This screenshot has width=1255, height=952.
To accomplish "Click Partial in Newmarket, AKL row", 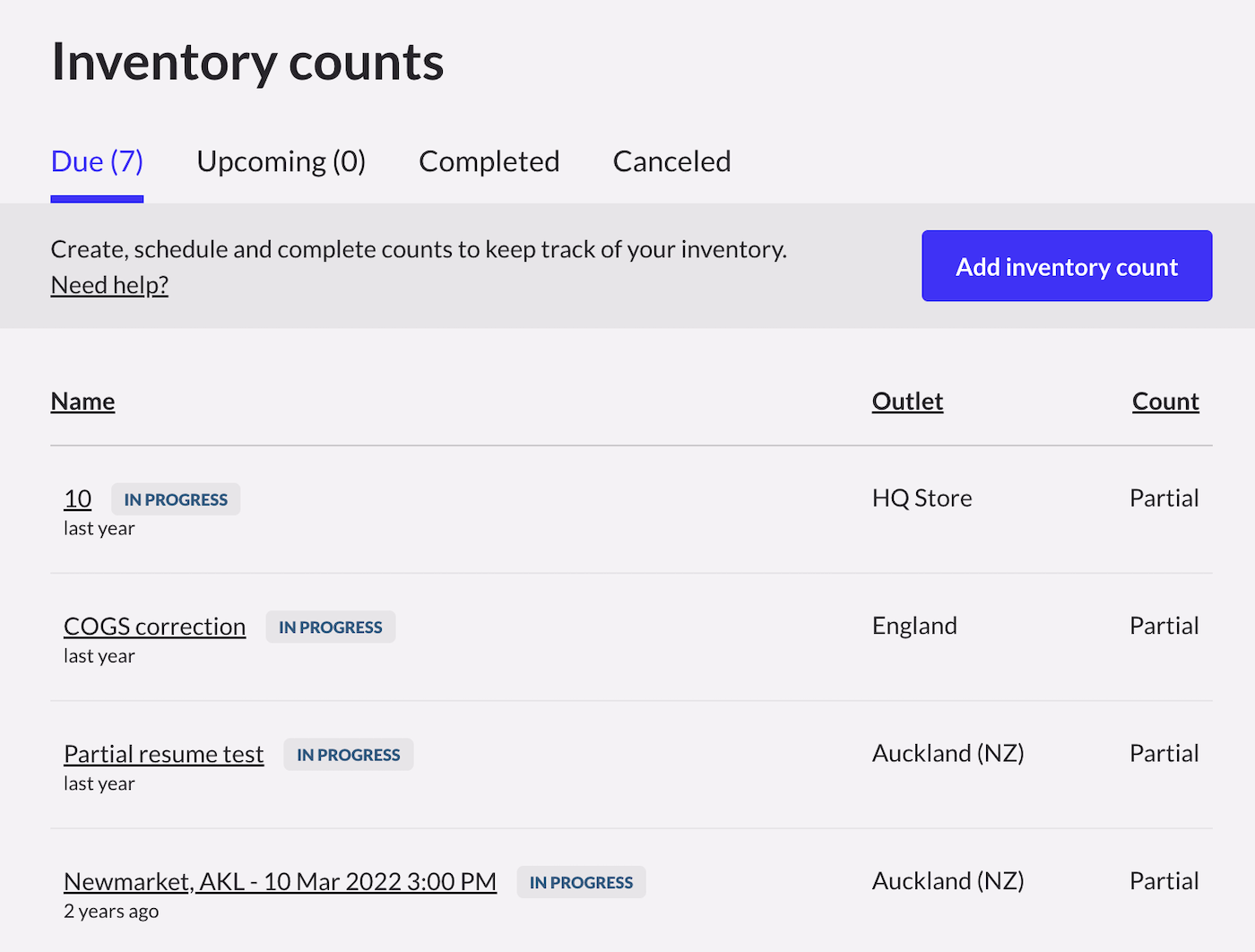I will (1164, 880).
